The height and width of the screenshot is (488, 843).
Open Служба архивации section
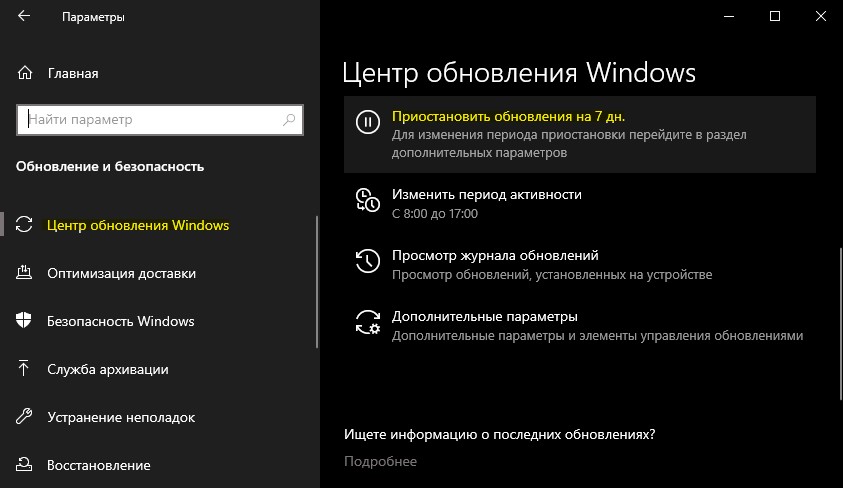[108, 369]
